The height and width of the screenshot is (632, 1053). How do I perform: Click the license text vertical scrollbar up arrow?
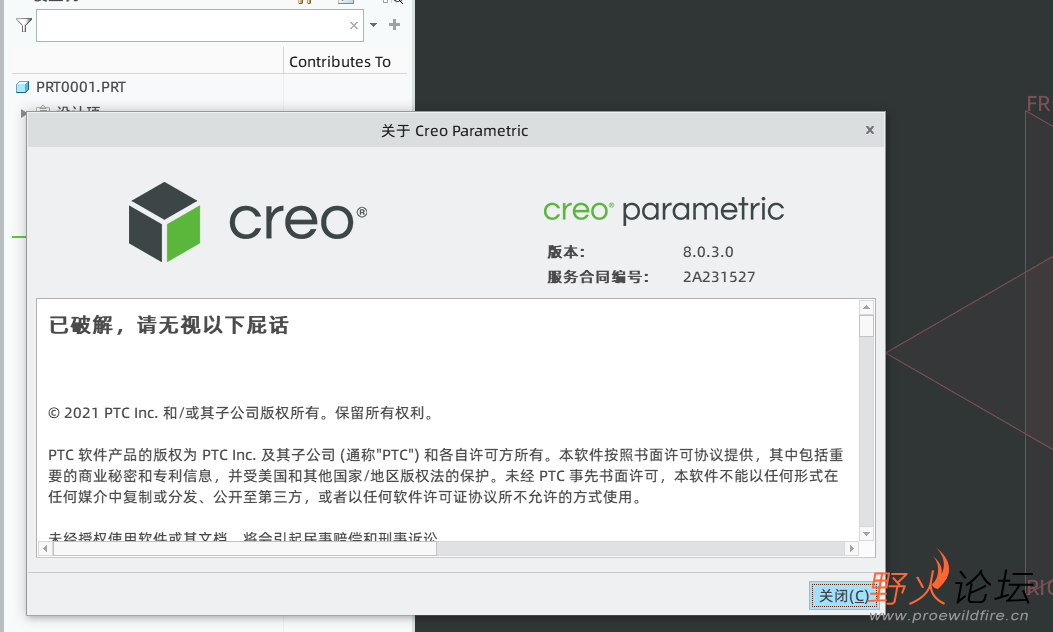coord(866,308)
